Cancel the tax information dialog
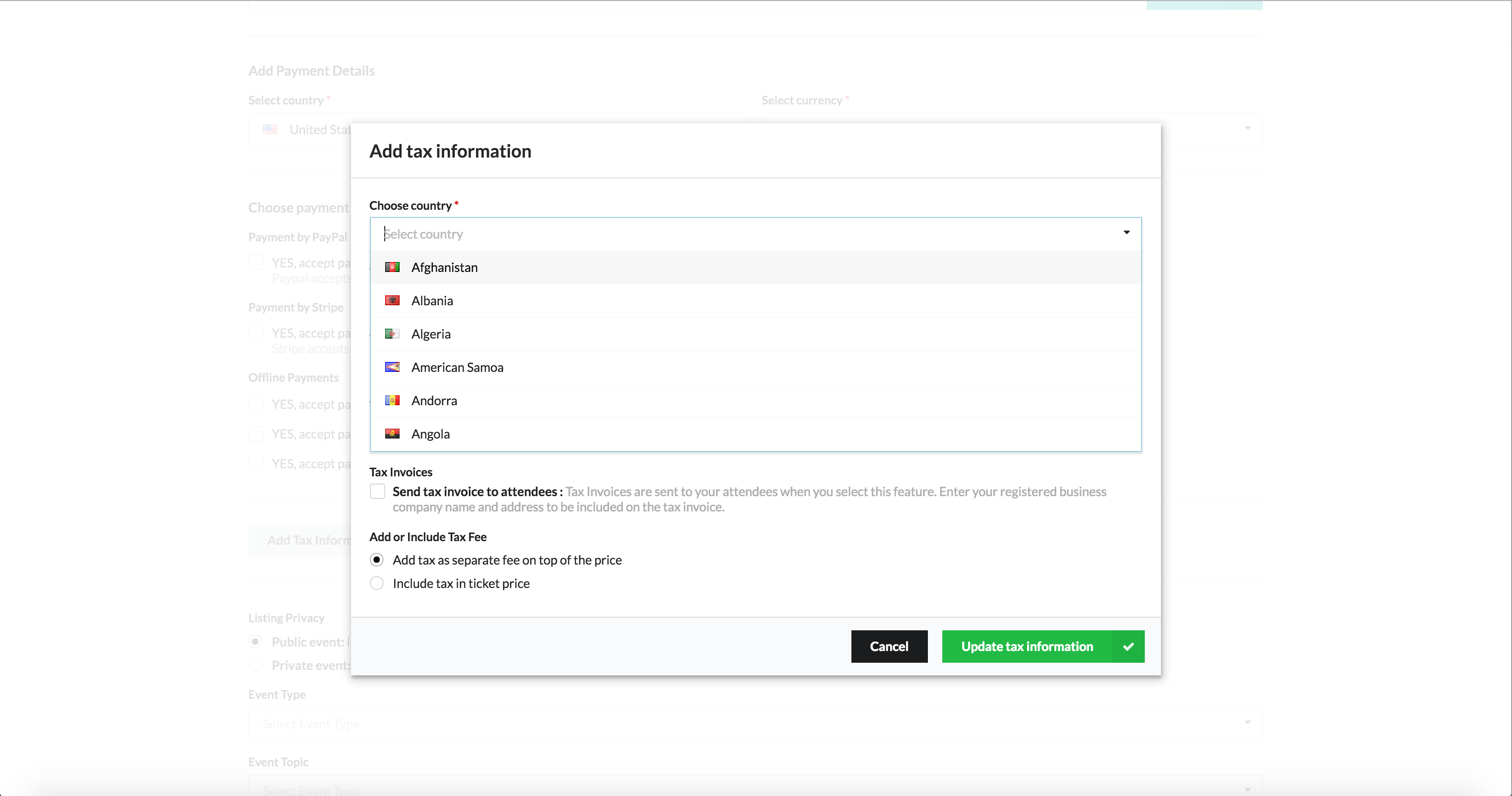The width and height of the screenshot is (1512, 796). point(889,646)
